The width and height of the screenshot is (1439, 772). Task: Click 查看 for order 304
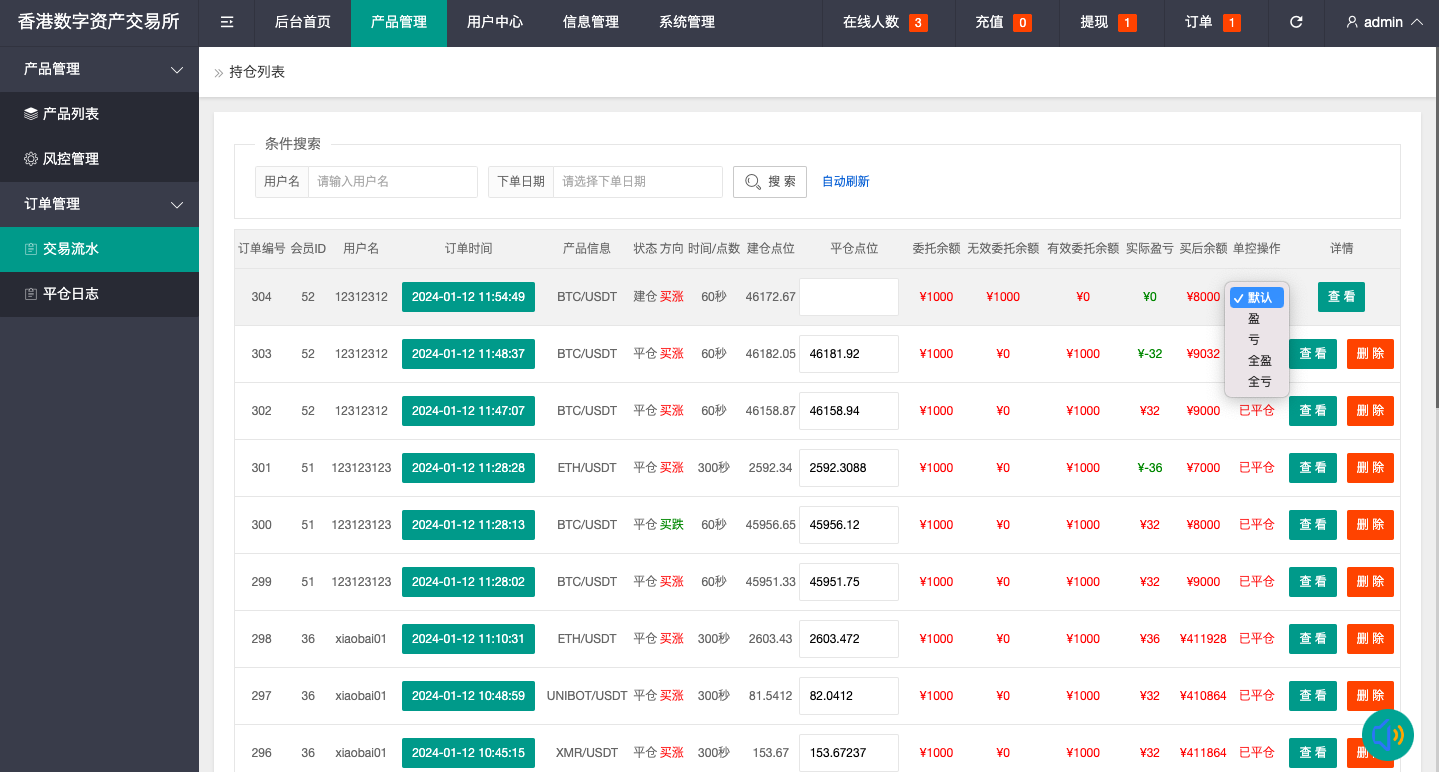click(1340, 296)
